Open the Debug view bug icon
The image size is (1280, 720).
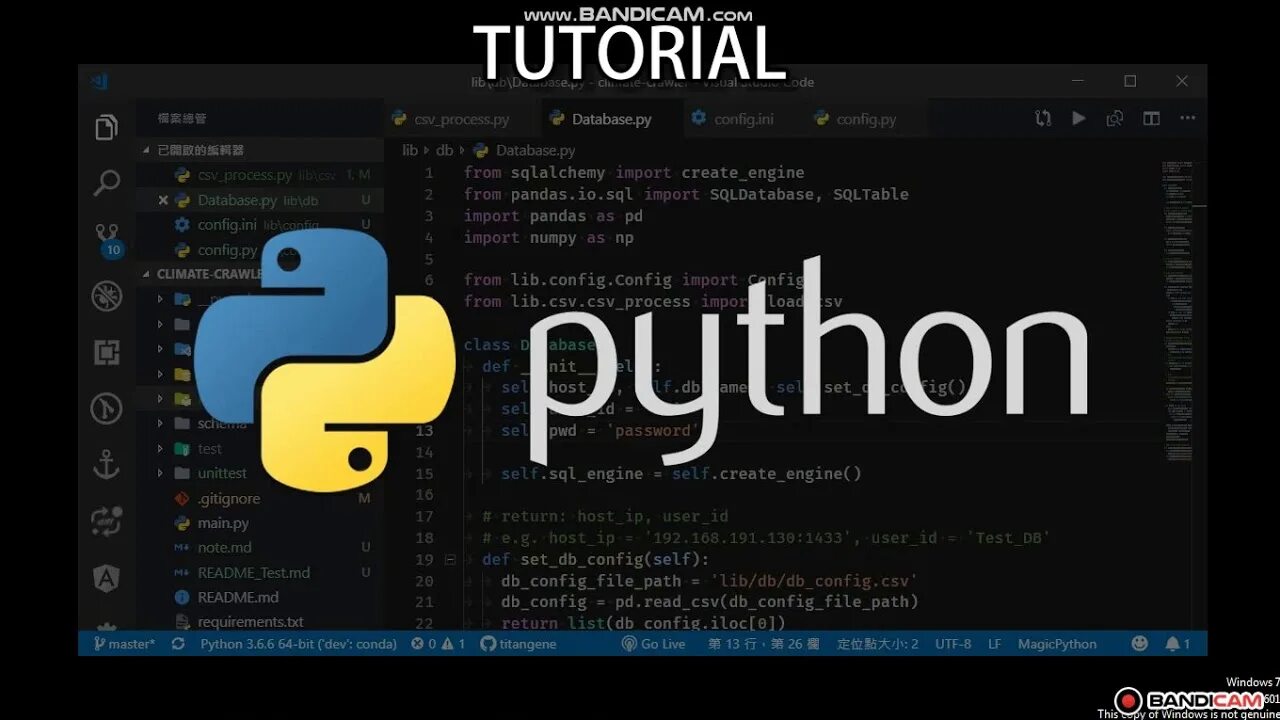(x=106, y=295)
